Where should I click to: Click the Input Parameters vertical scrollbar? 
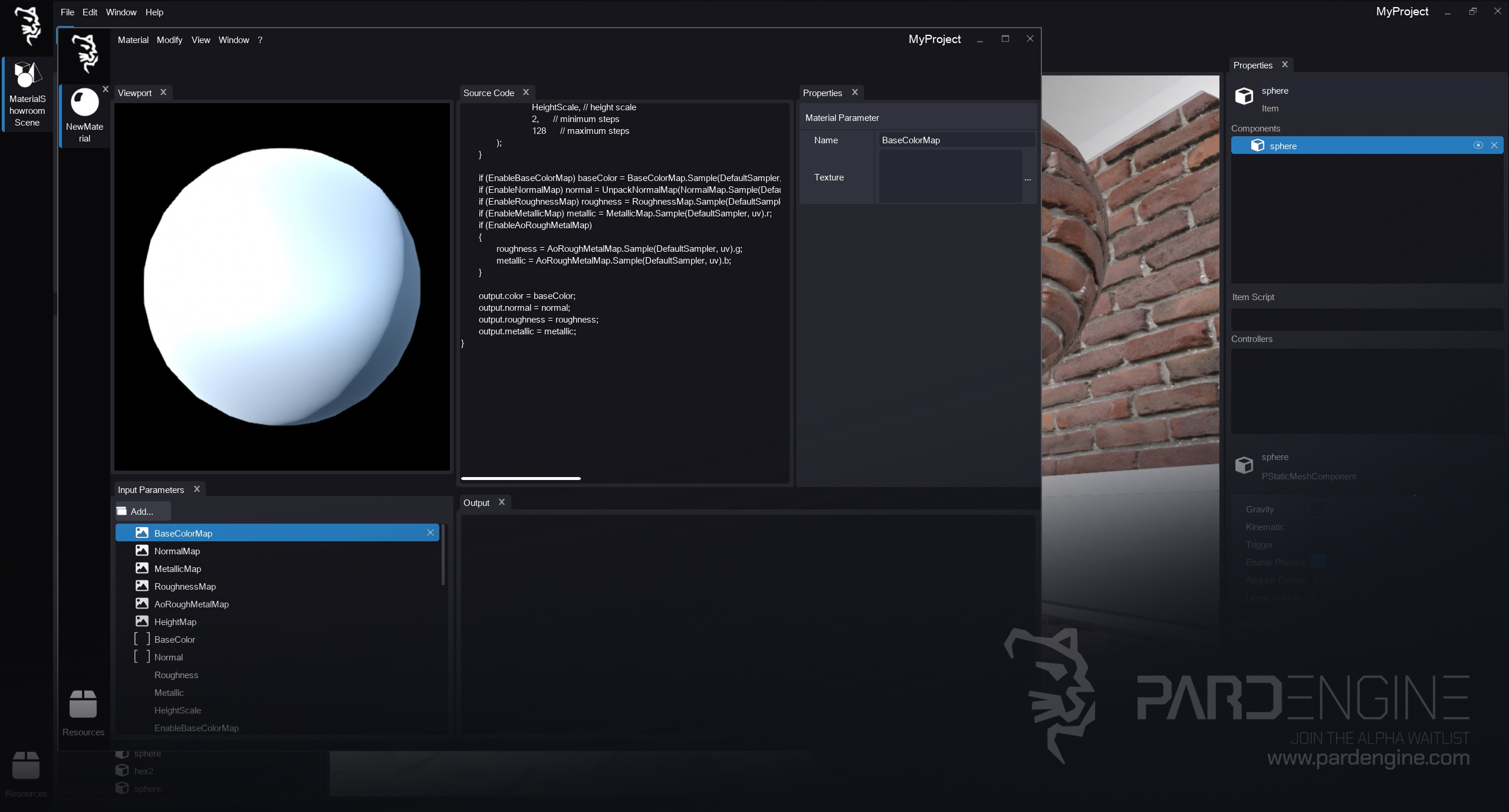point(443,554)
